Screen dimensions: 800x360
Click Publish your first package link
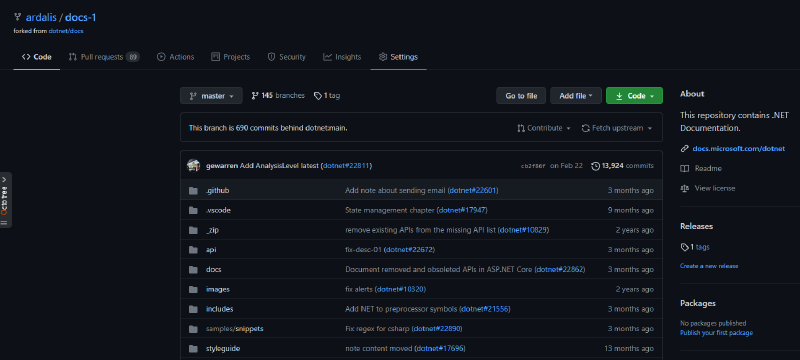tap(716, 333)
